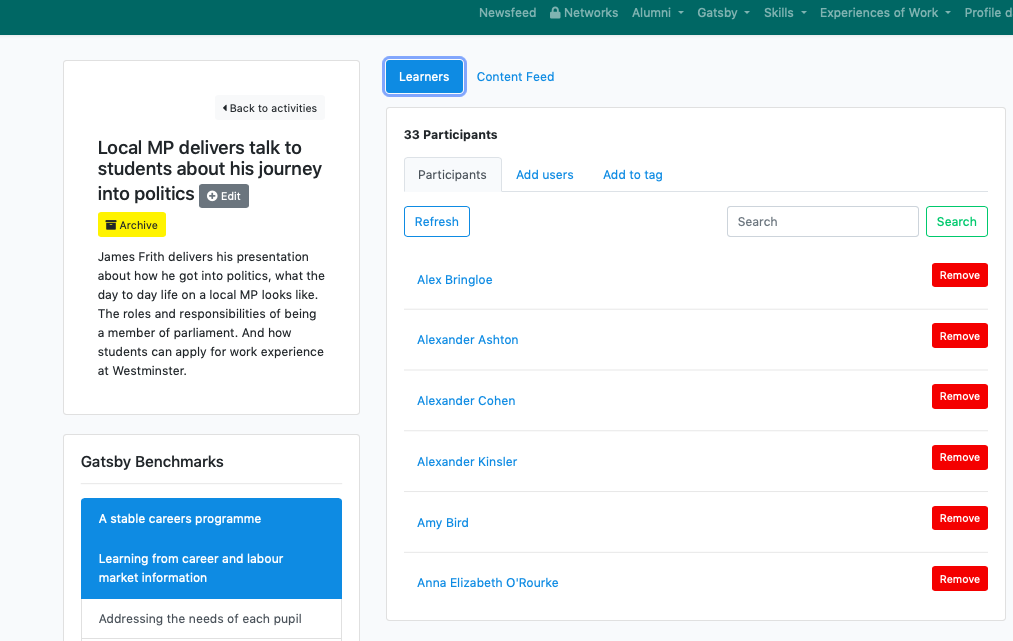Screen dimensions: 1013x641
Task: Click the back arrow icon before Back to activities
Action: coord(225,108)
